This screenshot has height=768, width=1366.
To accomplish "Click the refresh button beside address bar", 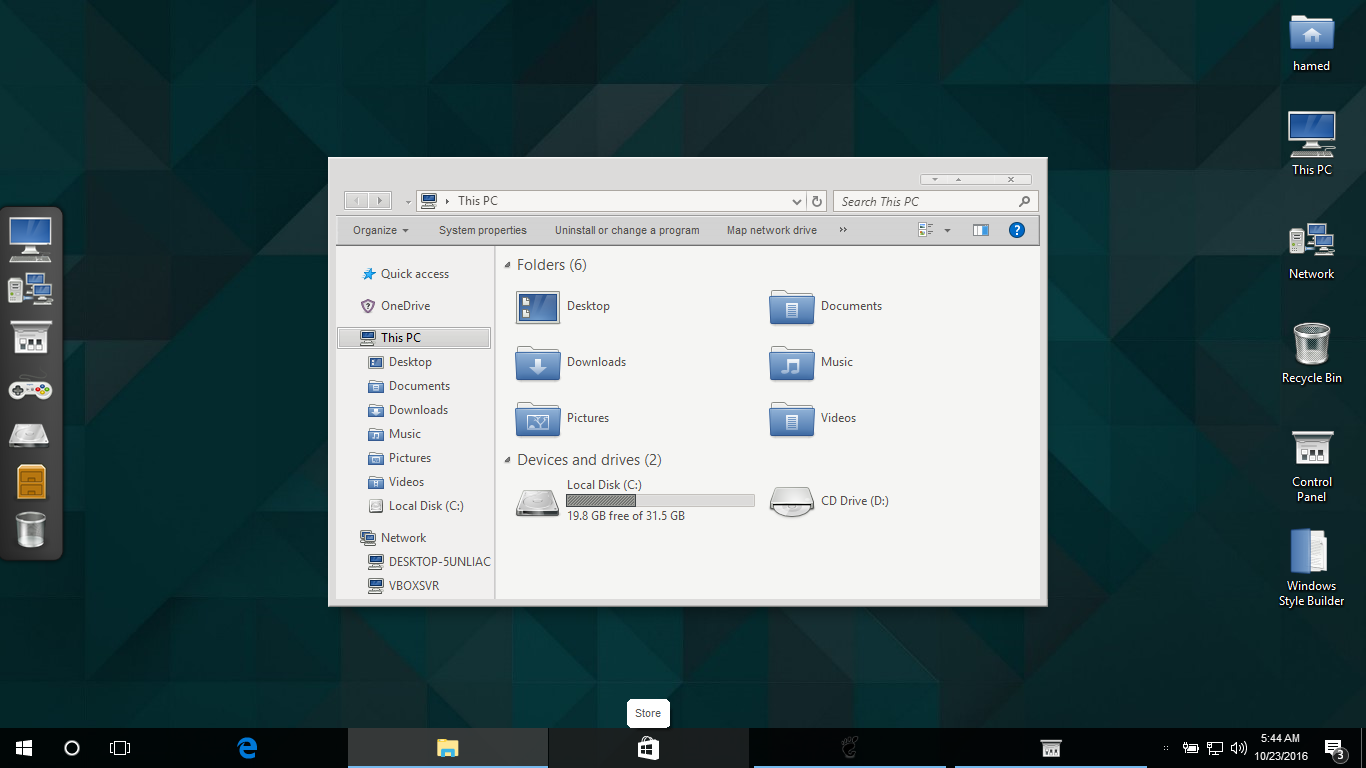I will tap(817, 201).
